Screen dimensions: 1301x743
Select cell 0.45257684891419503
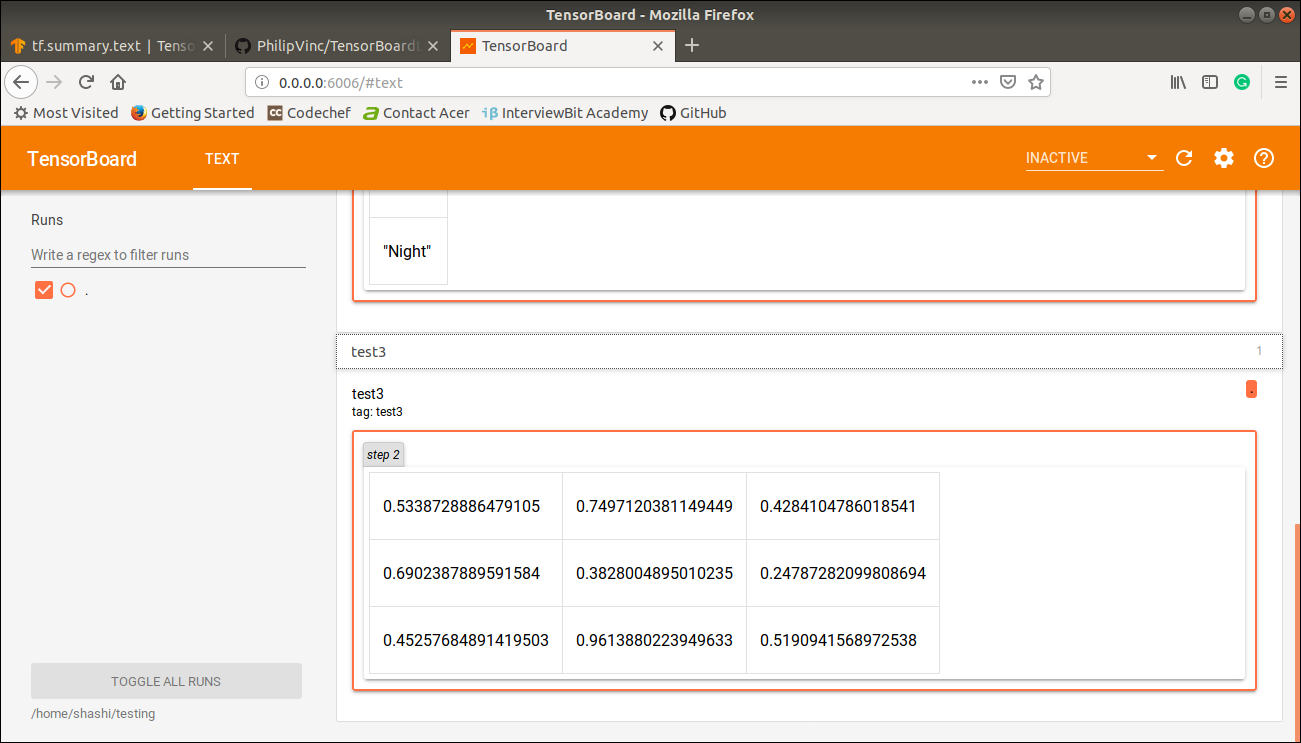coord(466,640)
